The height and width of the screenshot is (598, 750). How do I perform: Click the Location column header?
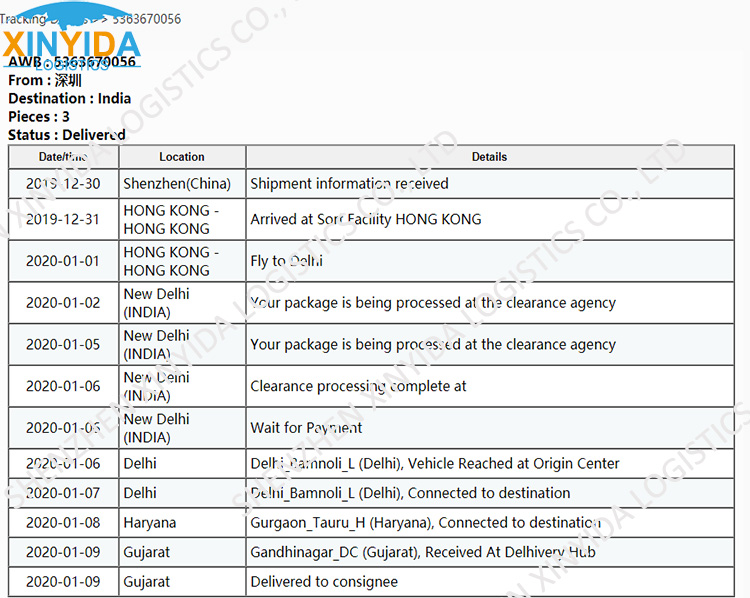(x=182, y=157)
